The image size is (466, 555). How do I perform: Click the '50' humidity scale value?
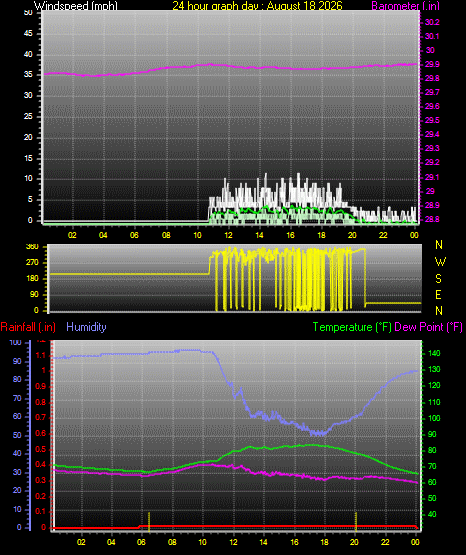(x=17, y=435)
